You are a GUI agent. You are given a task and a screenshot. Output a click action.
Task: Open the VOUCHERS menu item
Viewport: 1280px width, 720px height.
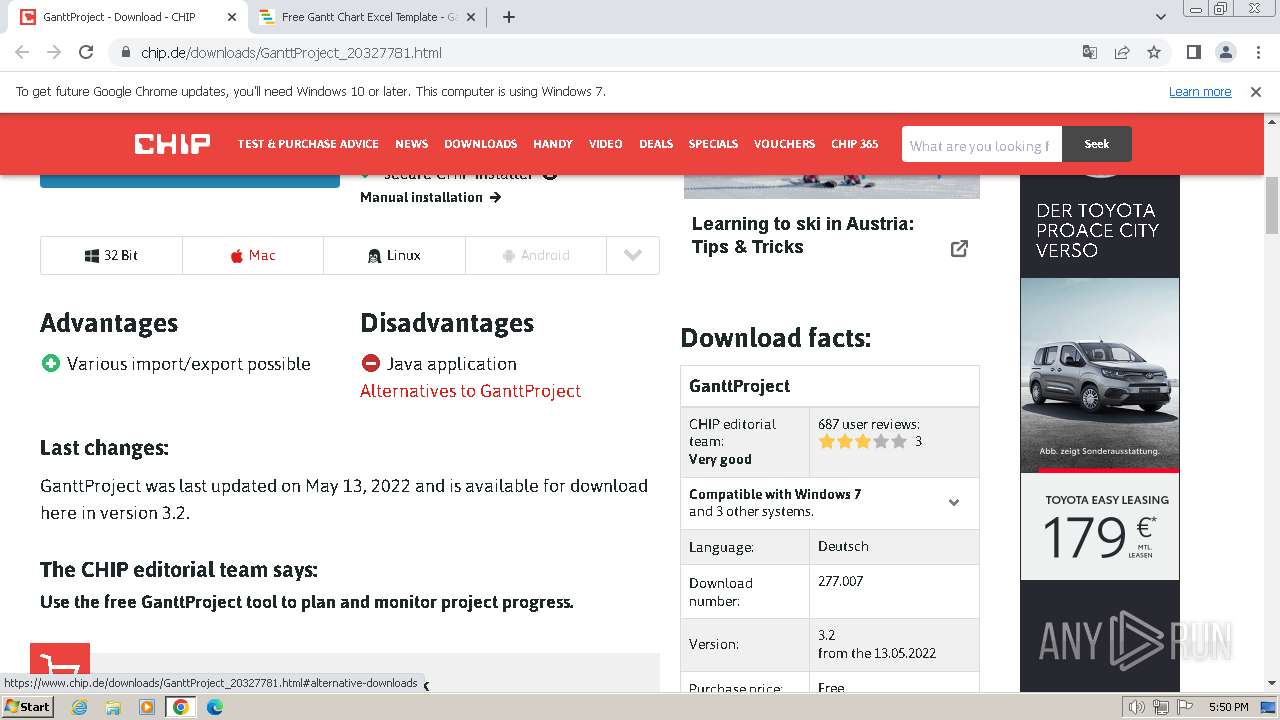click(784, 144)
